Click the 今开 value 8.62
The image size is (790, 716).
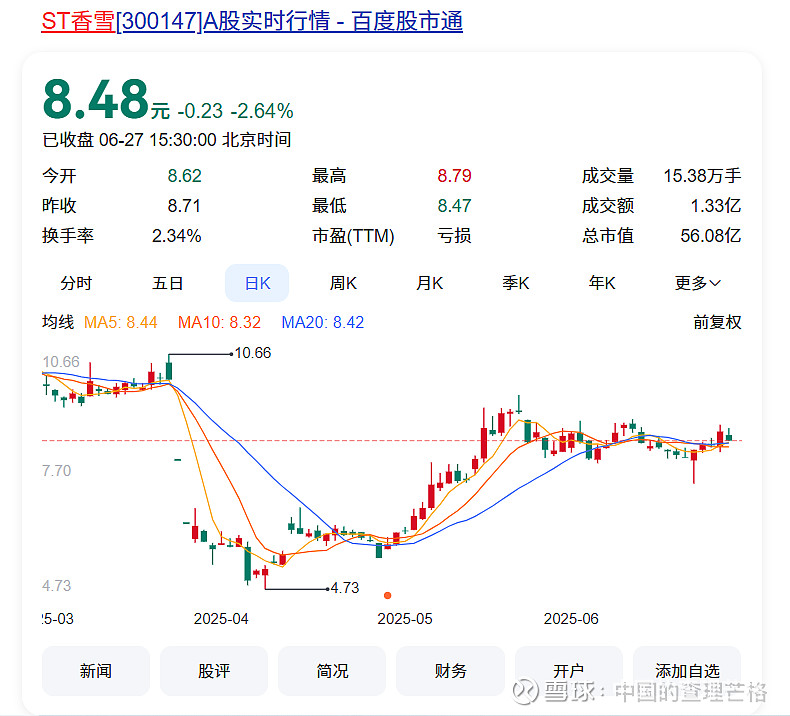pyautogui.click(x=184, y=176)
